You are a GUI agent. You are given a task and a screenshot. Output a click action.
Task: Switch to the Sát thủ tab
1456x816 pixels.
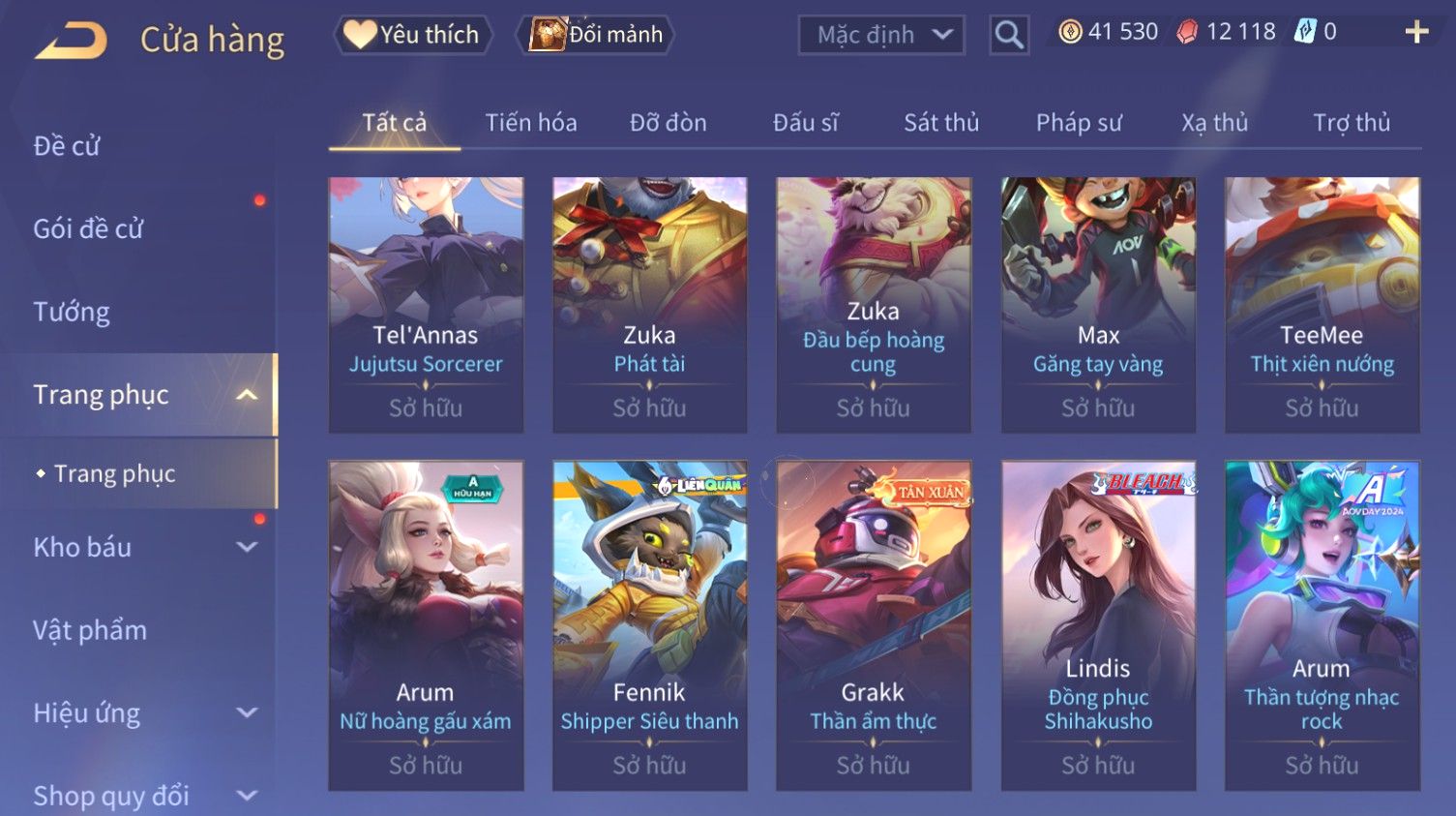(941, 123)
